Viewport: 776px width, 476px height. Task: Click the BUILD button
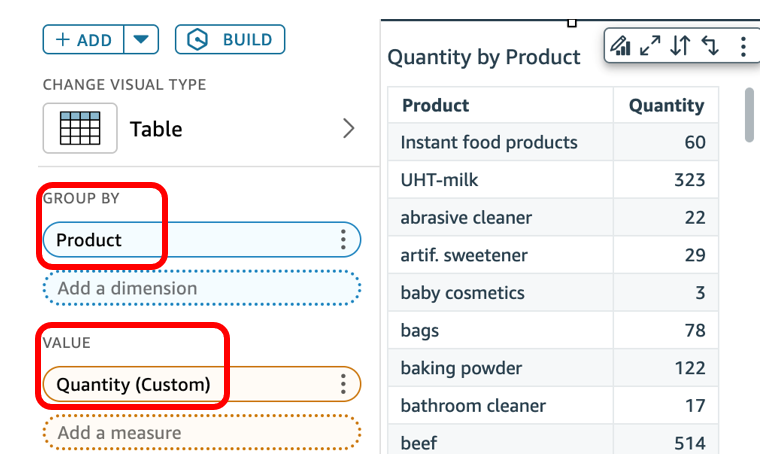230,40
